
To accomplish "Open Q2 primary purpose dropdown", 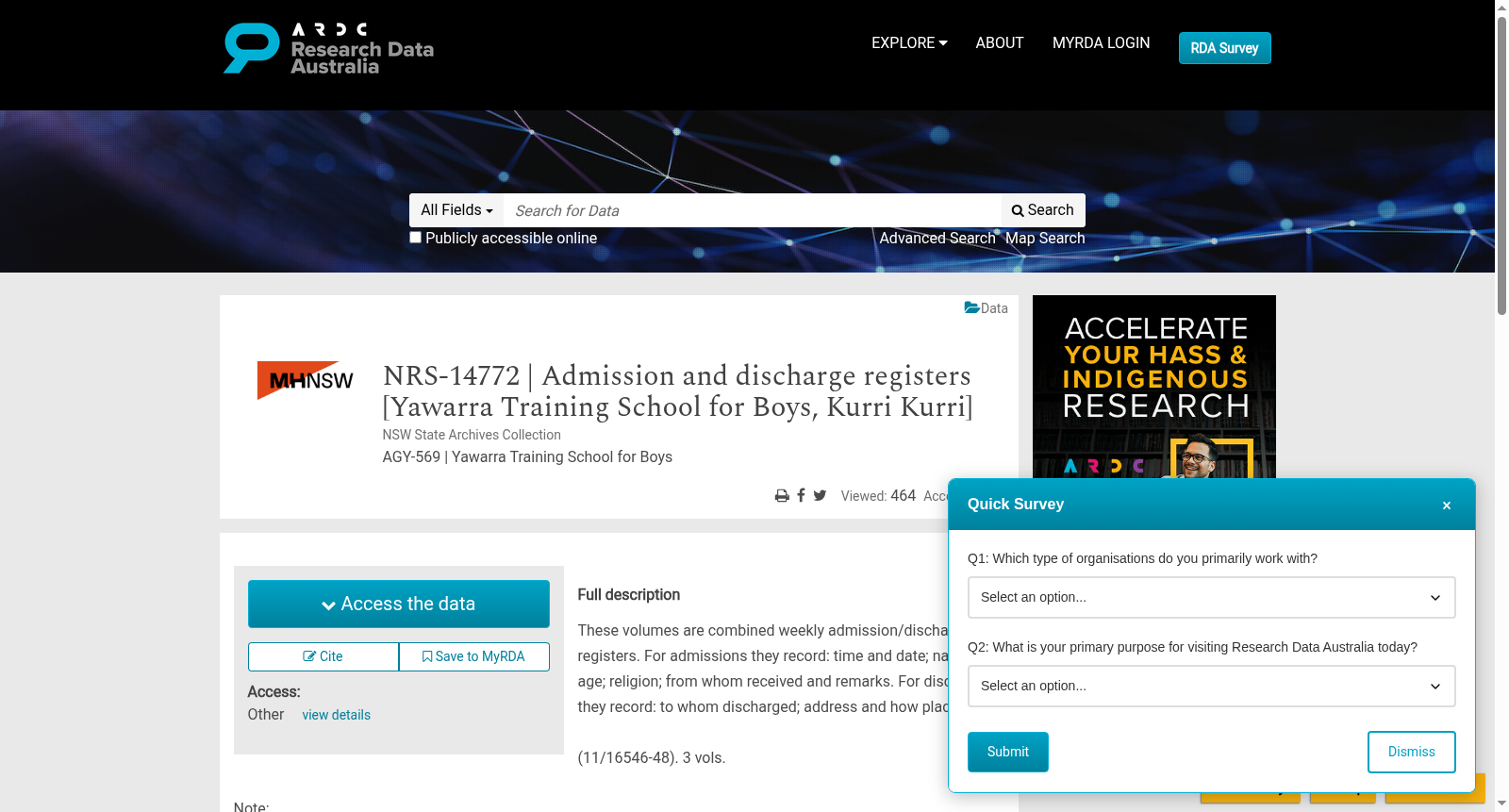I will tap(1211, 686).
